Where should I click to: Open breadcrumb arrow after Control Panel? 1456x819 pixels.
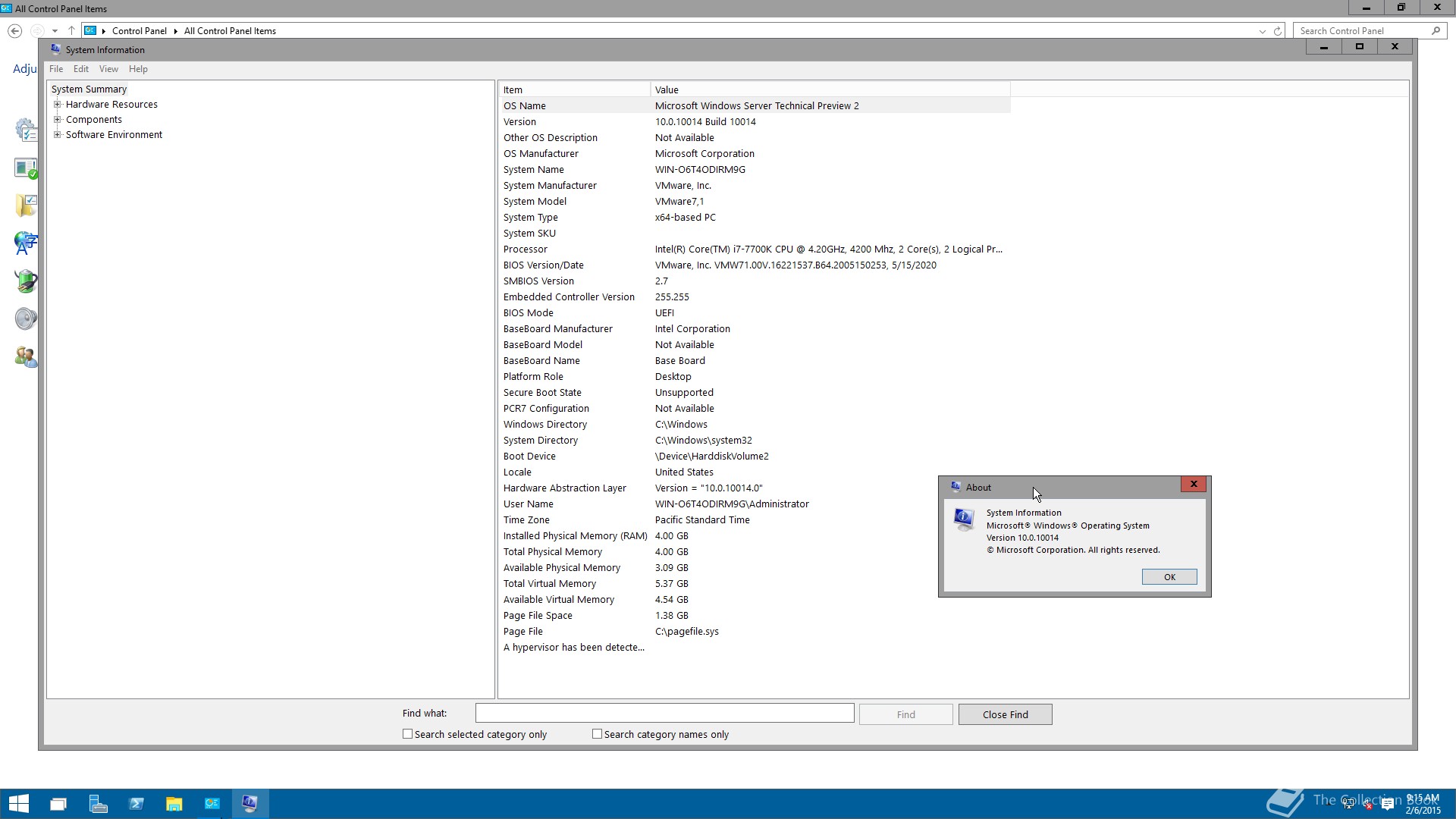tap(175, 31)
